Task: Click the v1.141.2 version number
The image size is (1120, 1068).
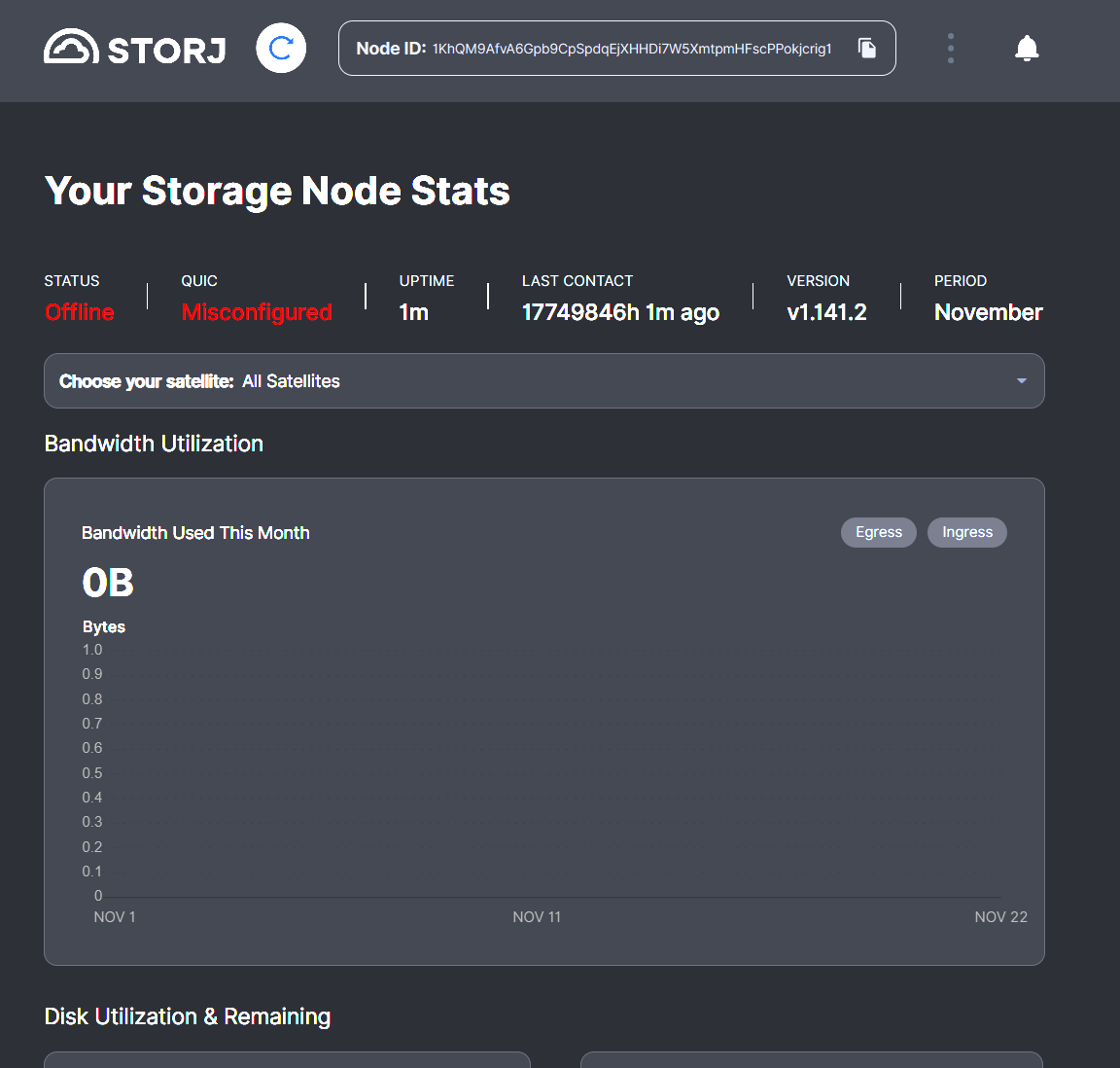Action: (x=826, y=312)
